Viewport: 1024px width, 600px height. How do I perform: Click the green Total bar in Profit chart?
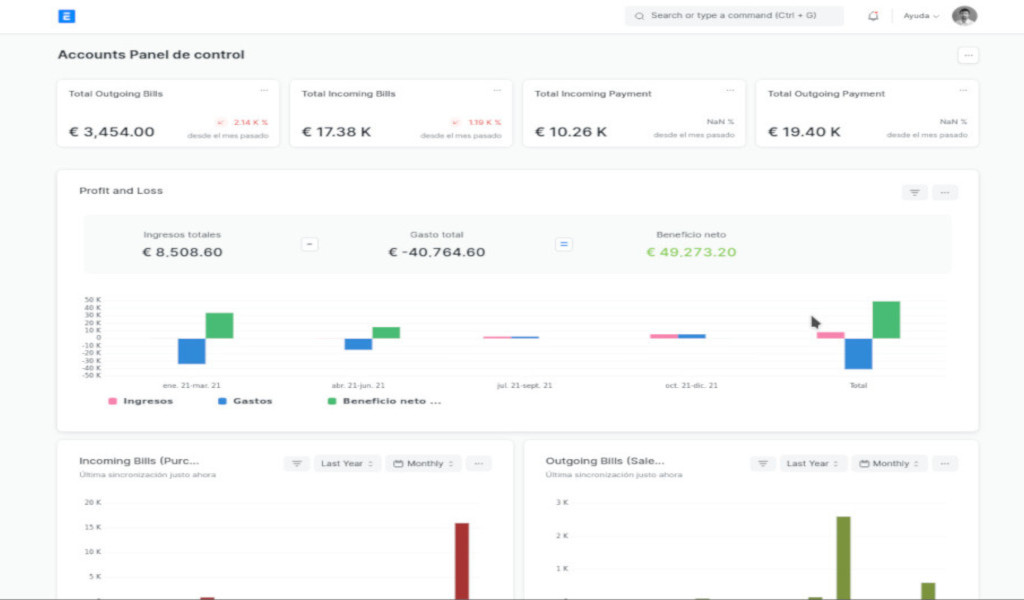click(x=886, y=320)
